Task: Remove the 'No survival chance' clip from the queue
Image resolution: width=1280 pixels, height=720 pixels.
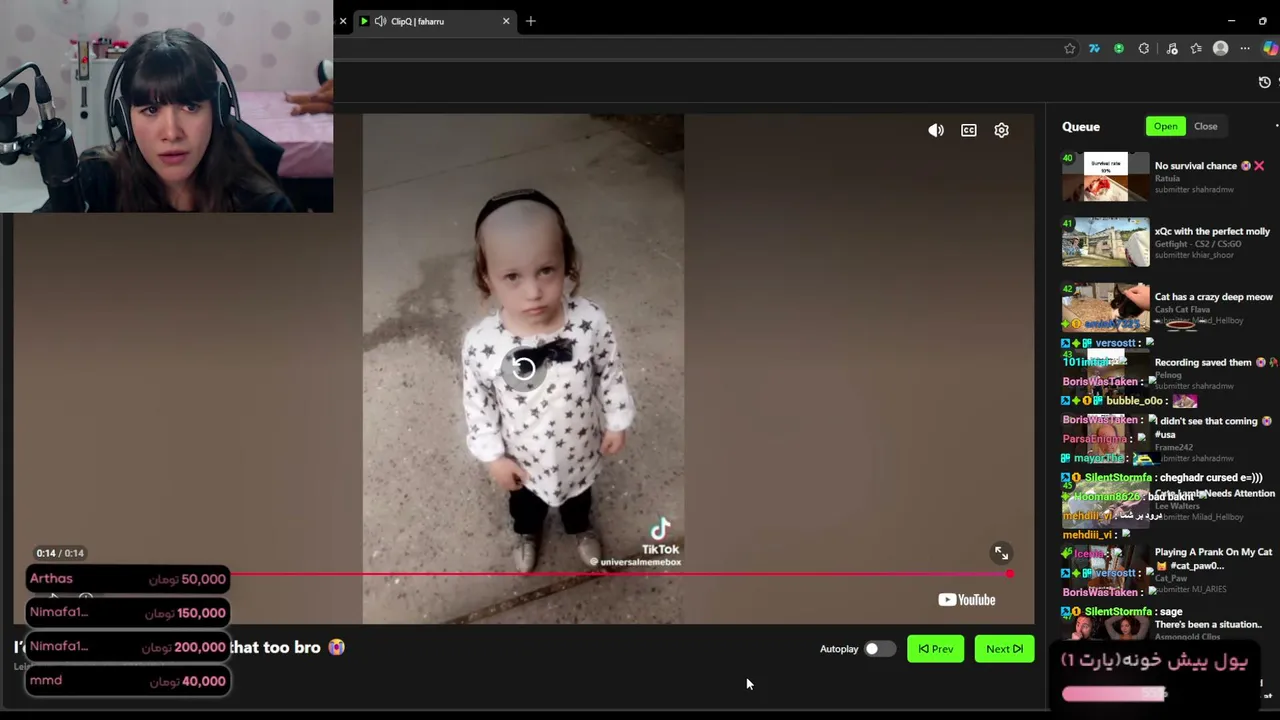Action: (x=1259, y=166)
